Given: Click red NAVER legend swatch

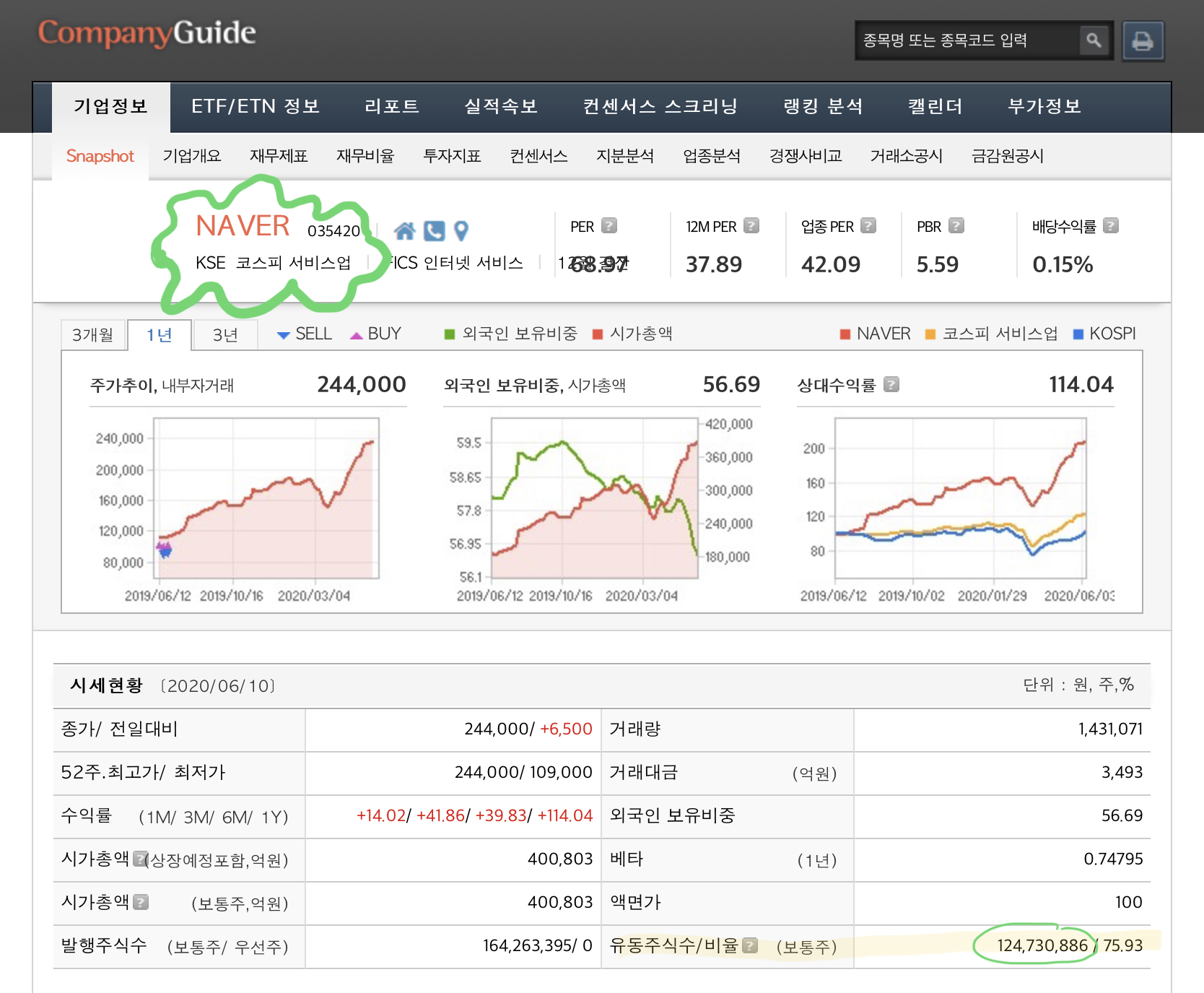Looking at the screenshot, I should pyautogui.click(x=845, y=334).
